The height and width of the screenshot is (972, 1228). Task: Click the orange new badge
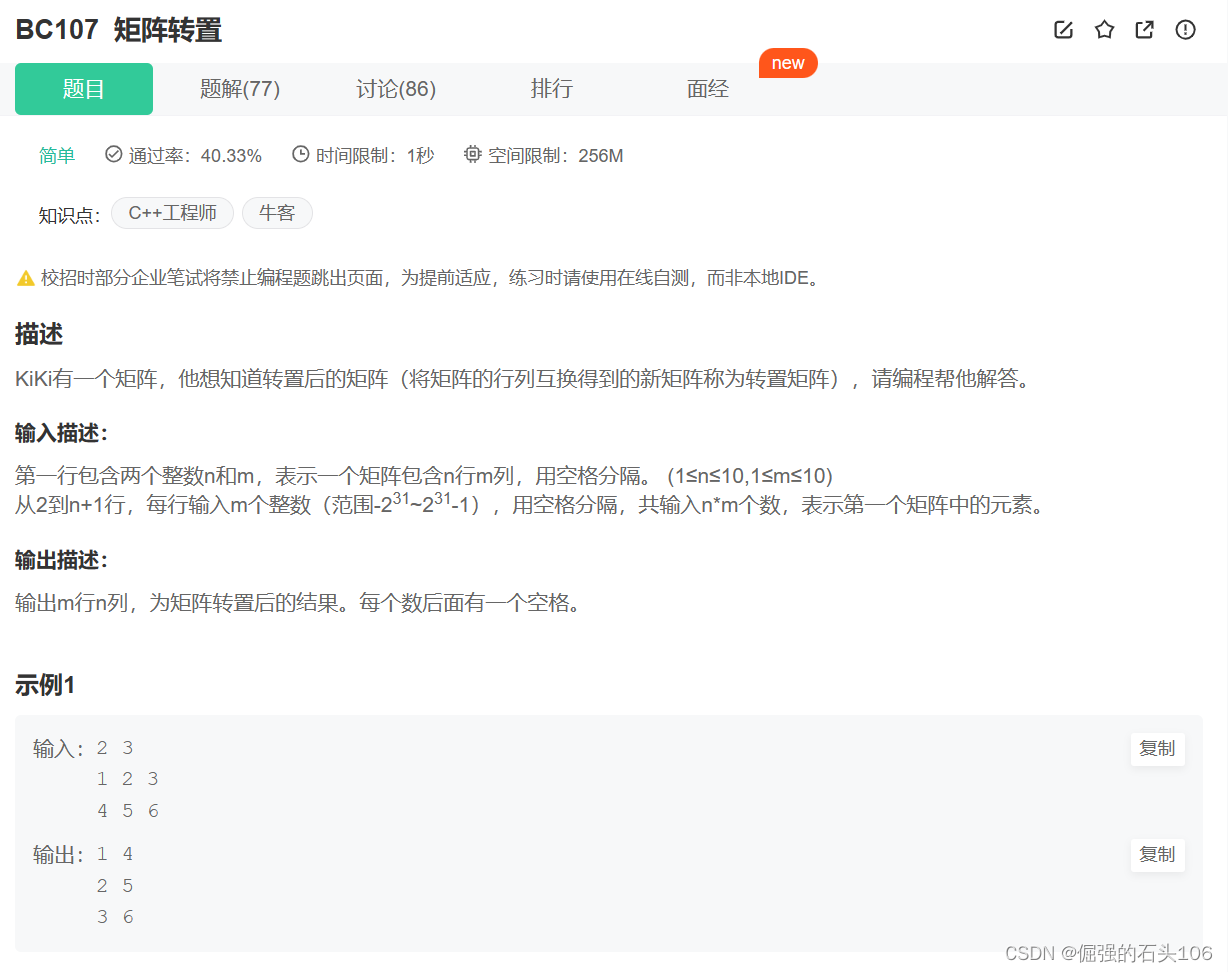pyautogui.click(x=788, y=63)
